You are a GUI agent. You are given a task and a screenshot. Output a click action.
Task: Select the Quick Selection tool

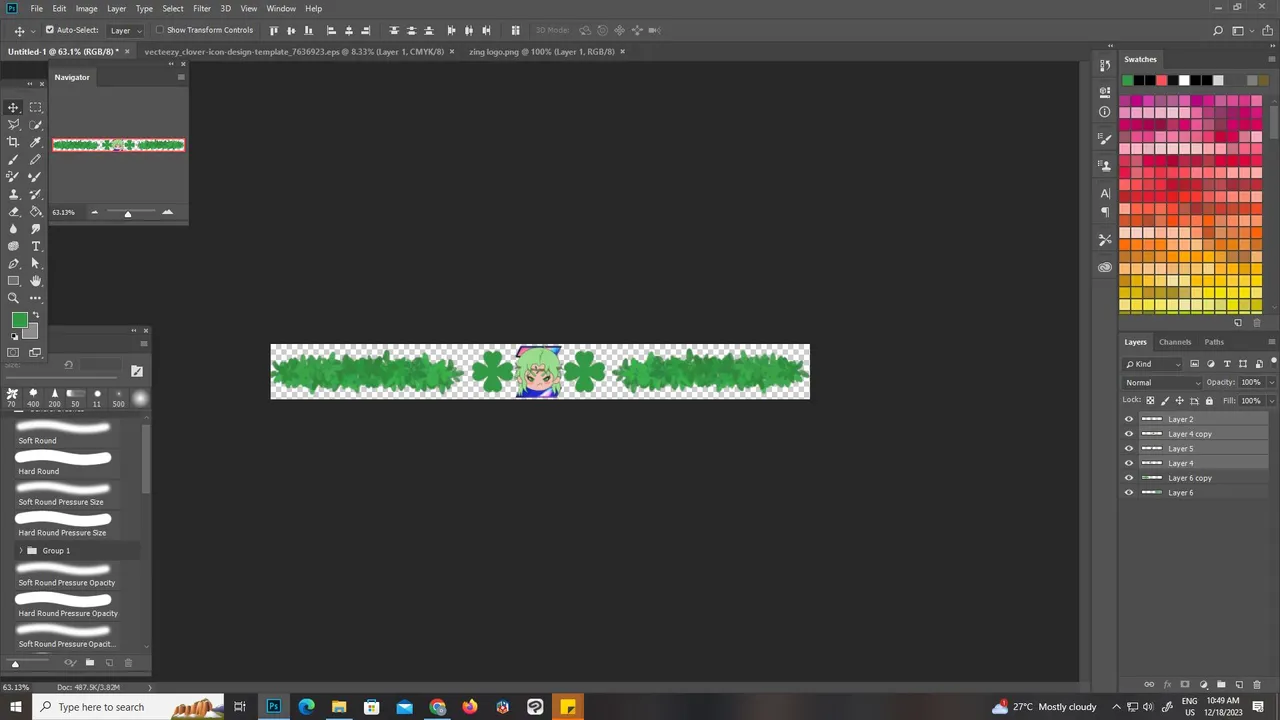35,124
